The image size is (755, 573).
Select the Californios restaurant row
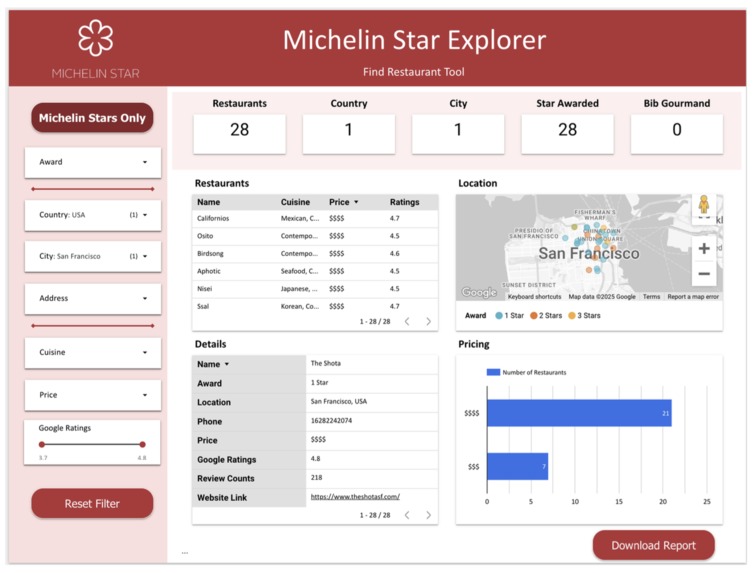(315, 219)
